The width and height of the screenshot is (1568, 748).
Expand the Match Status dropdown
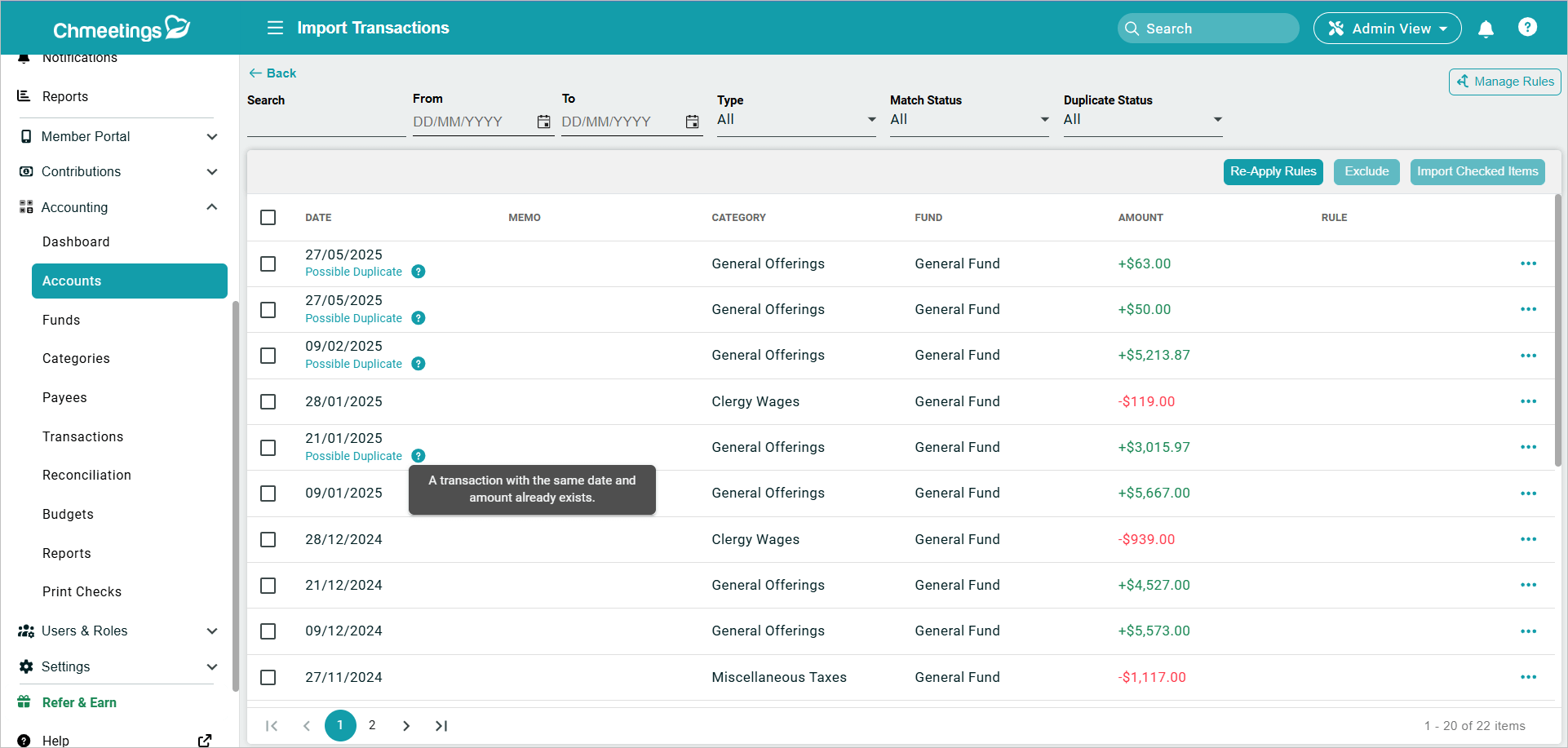click(x=968, y=120)
